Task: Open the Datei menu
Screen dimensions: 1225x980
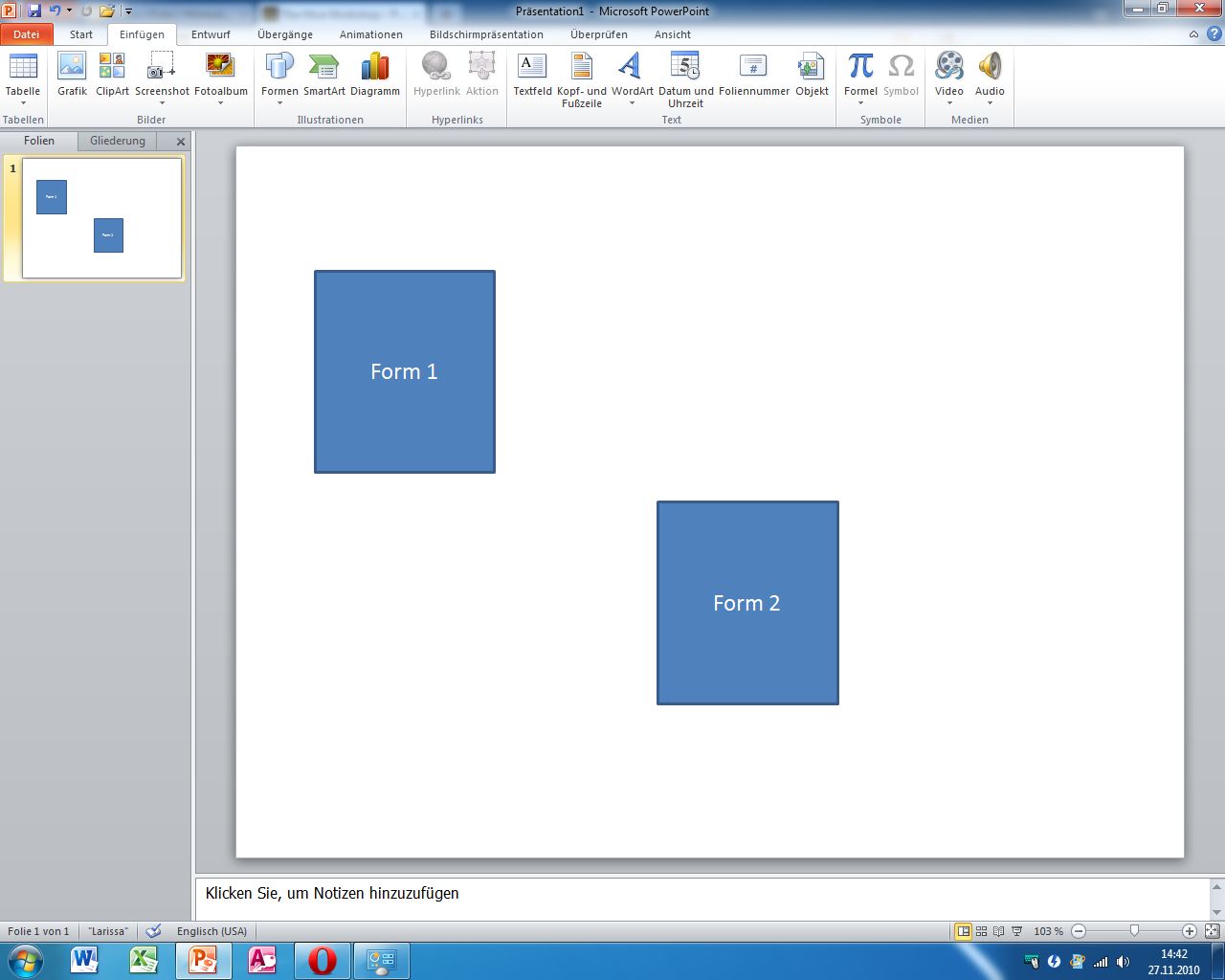Action: coord(26,33)
